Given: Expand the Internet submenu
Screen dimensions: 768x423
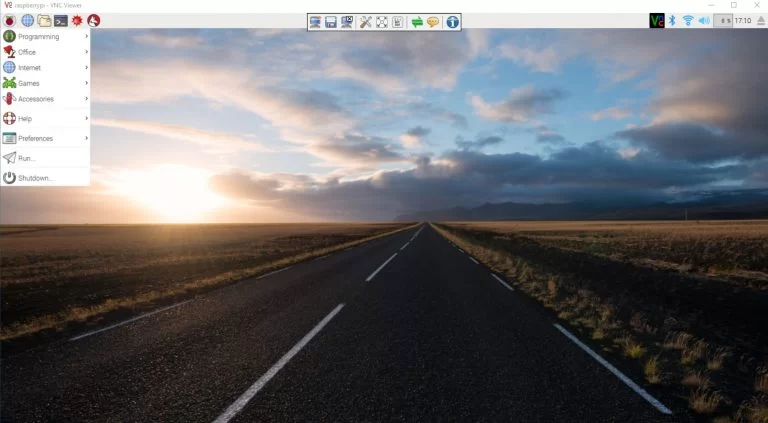Looking at the screenshot, I should 45,67.
